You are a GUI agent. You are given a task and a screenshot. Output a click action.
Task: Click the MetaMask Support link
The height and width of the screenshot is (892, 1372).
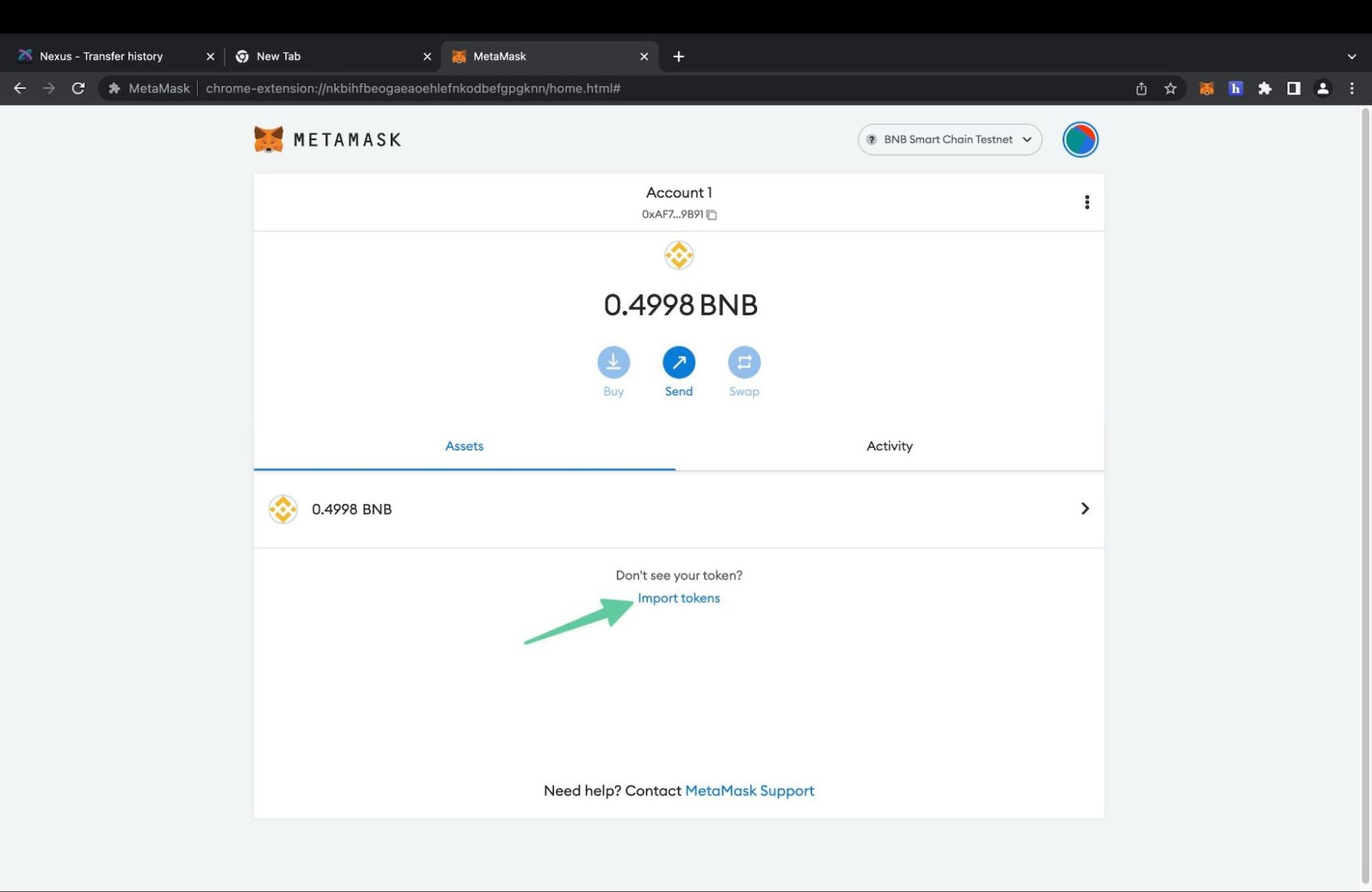click(x=749, y=790)
